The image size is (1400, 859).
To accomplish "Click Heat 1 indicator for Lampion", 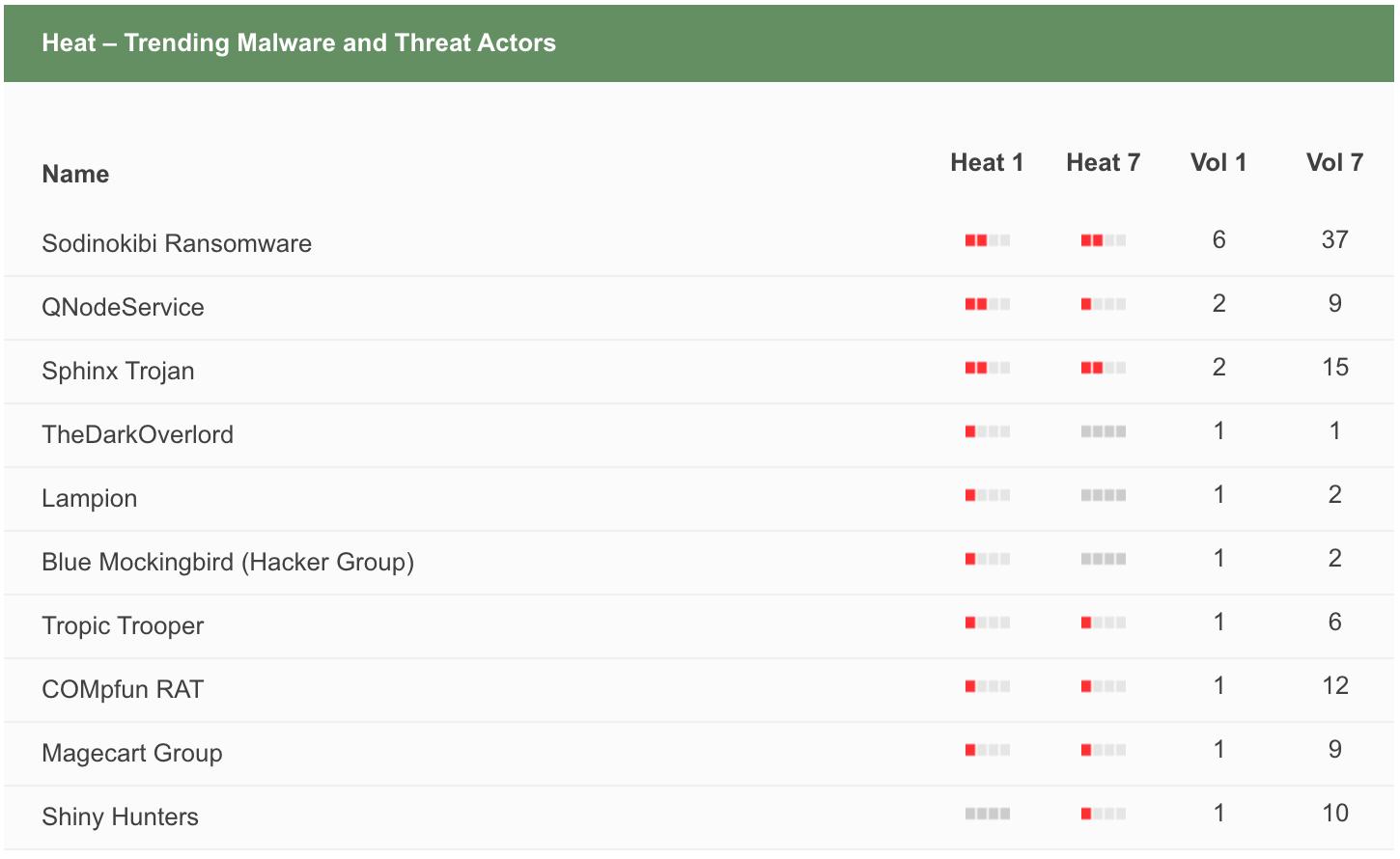I will coord(987,495).
